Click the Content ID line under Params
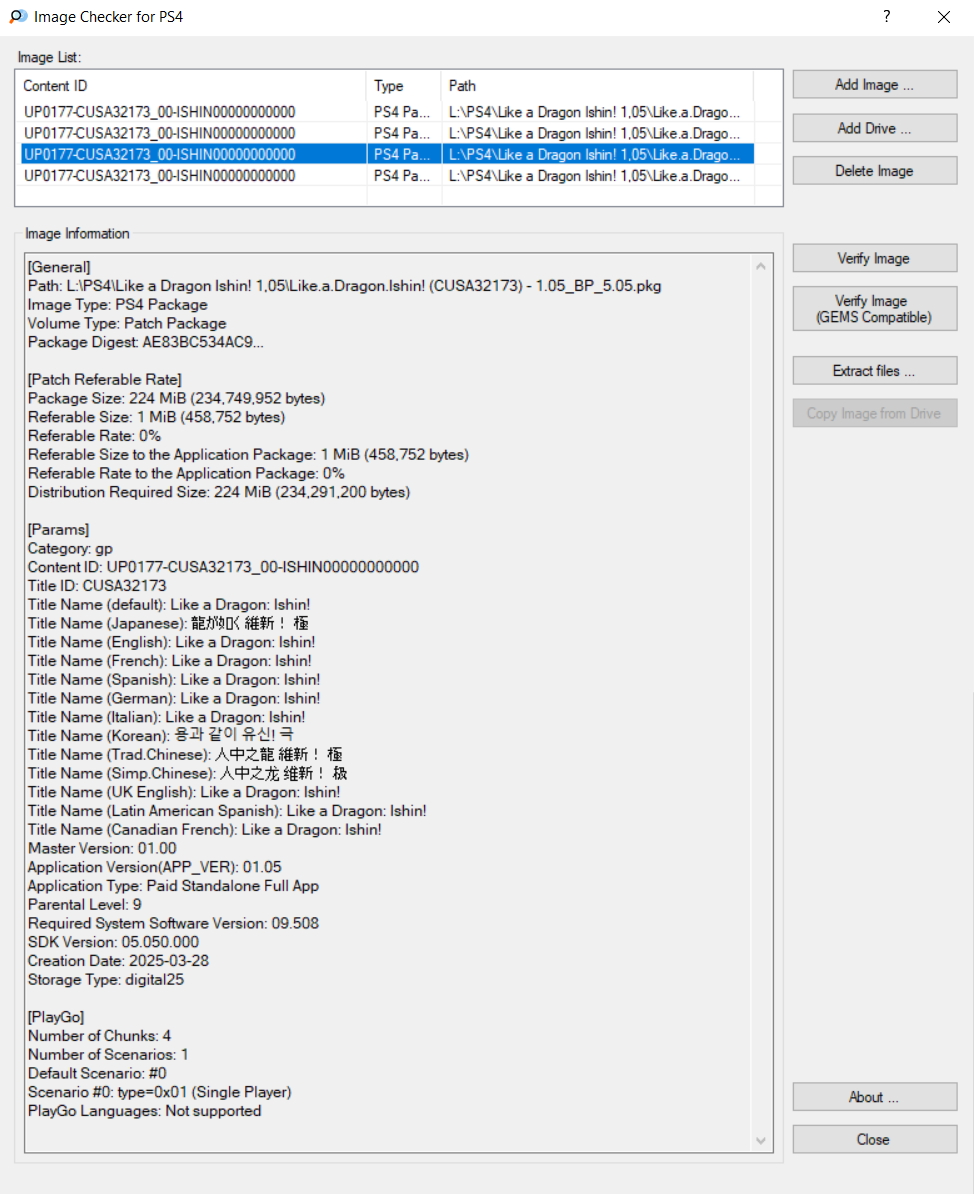974x1194 pixels. click(x=223, y=567)
